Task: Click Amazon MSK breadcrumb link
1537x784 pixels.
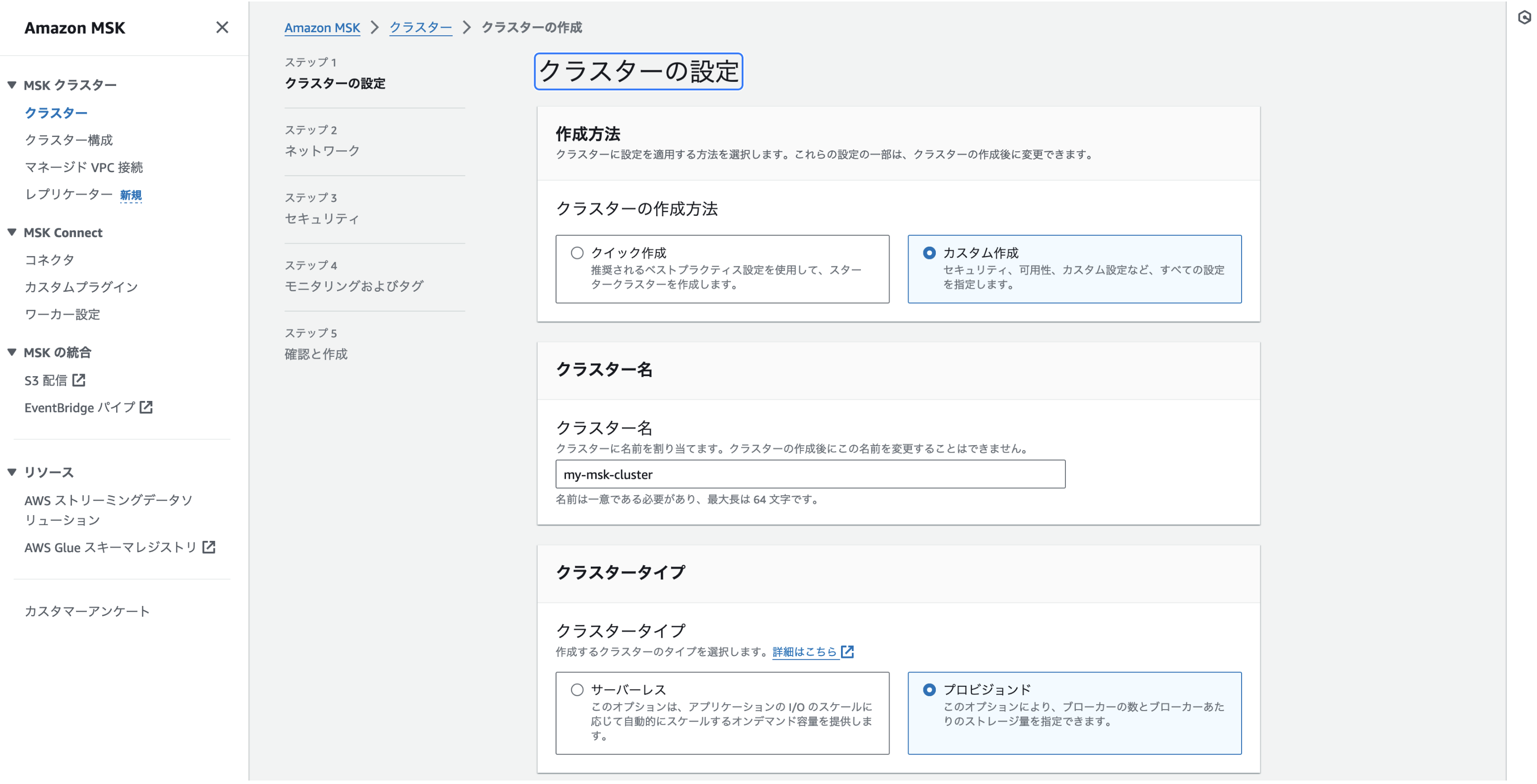Action: 322,27
